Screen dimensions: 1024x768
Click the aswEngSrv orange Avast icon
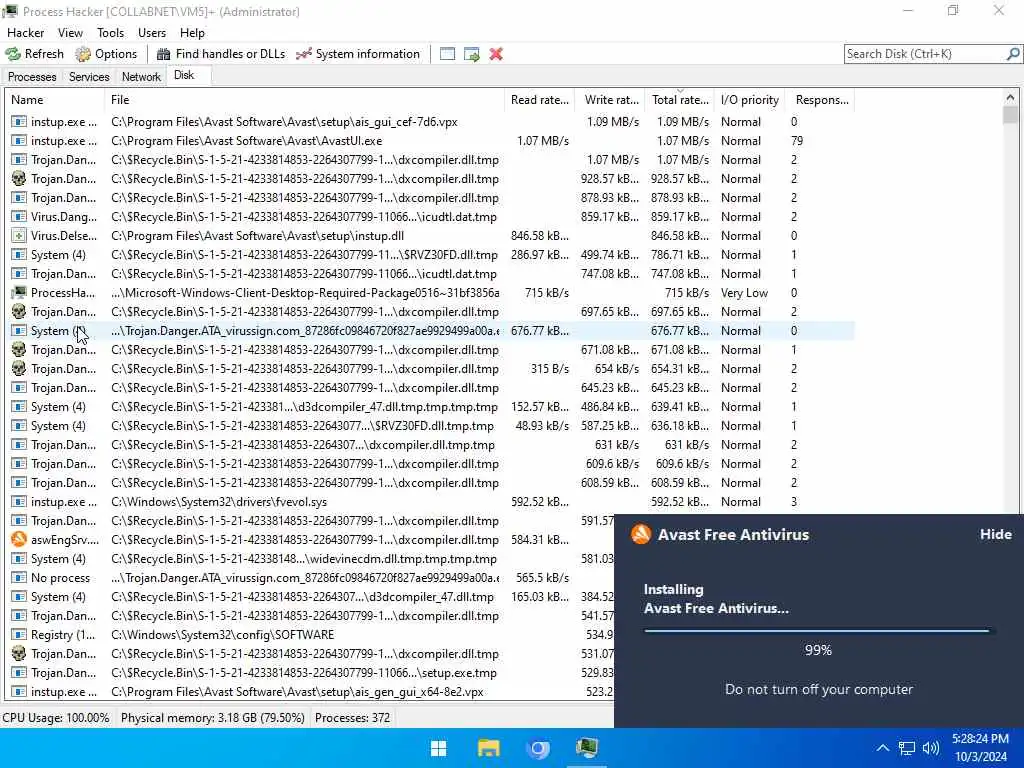pyautogui.click(x=20, y=540)
